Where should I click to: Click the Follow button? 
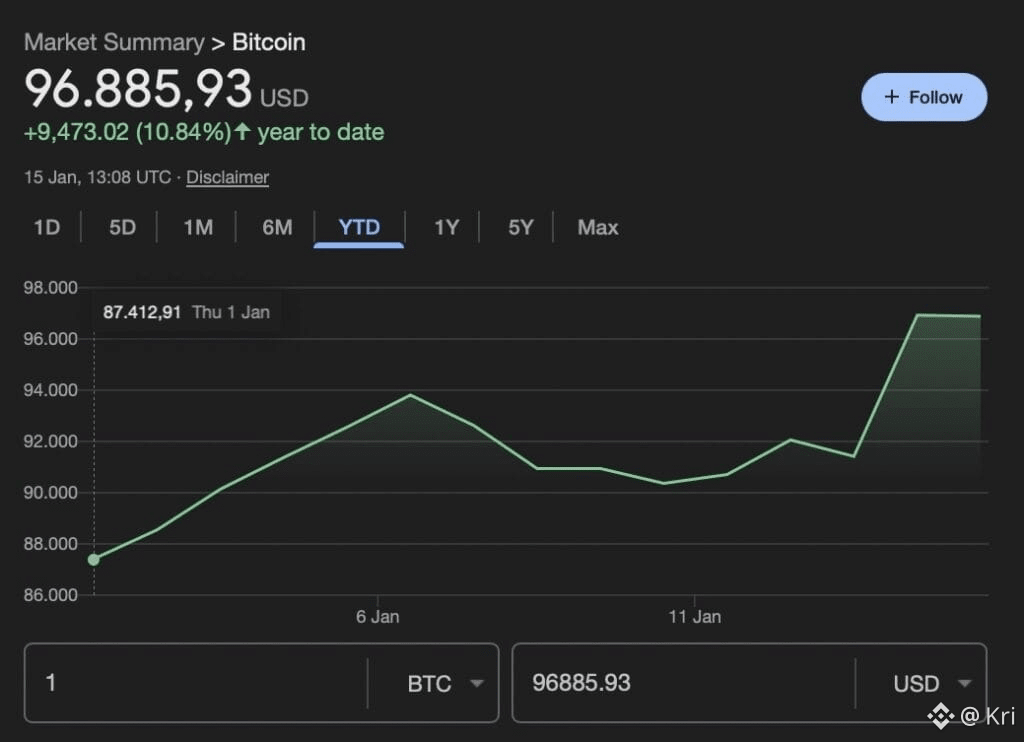tap(924, 97)
